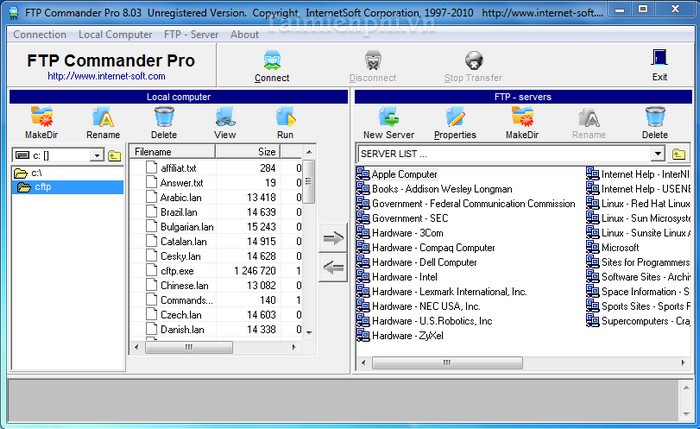Select Hardware - Dell Computer server

pyautogui.click(x=417, y=262)
